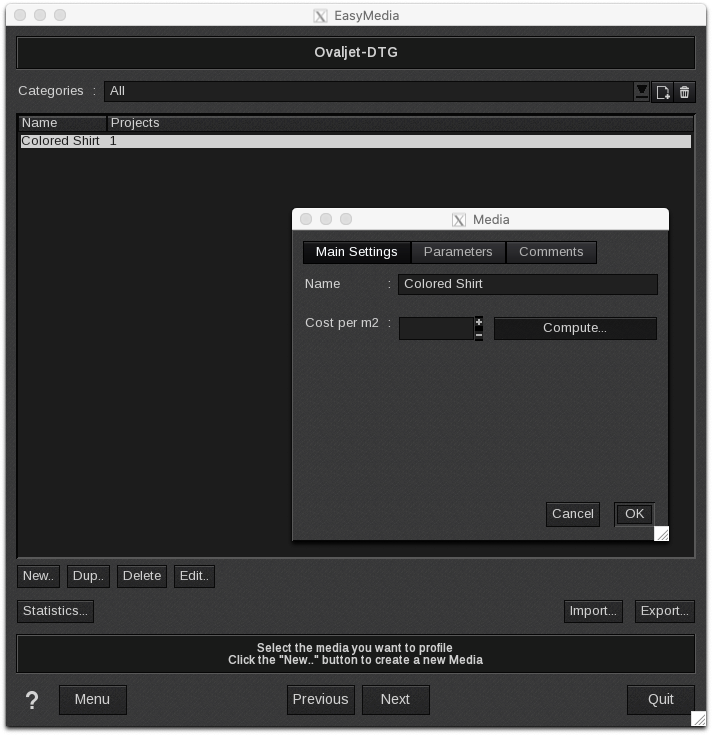Click the question mark help icon
The height and width of the screenshot is (736, 712).
pos(32,700)
